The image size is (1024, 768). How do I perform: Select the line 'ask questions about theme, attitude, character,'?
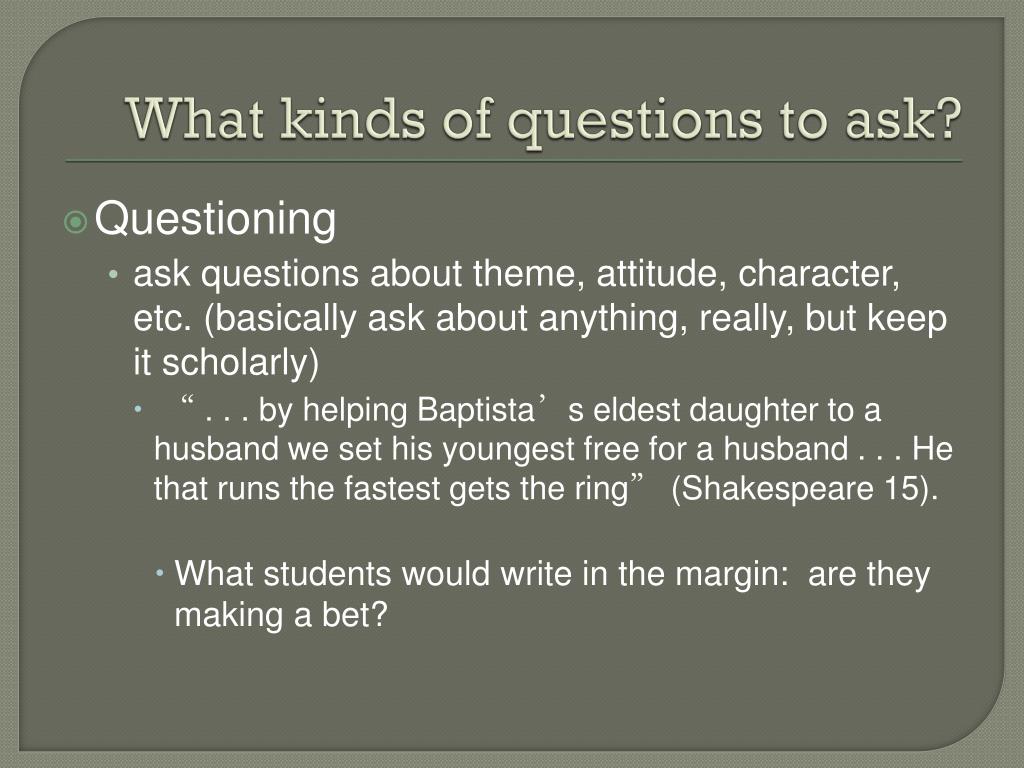pyautogui.click(x=517, y=274)
